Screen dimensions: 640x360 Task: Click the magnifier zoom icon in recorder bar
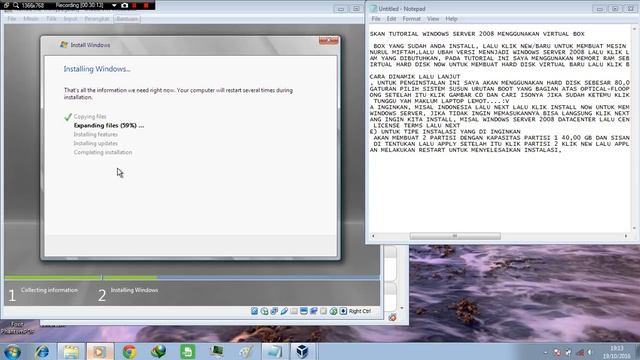[16, 5]
